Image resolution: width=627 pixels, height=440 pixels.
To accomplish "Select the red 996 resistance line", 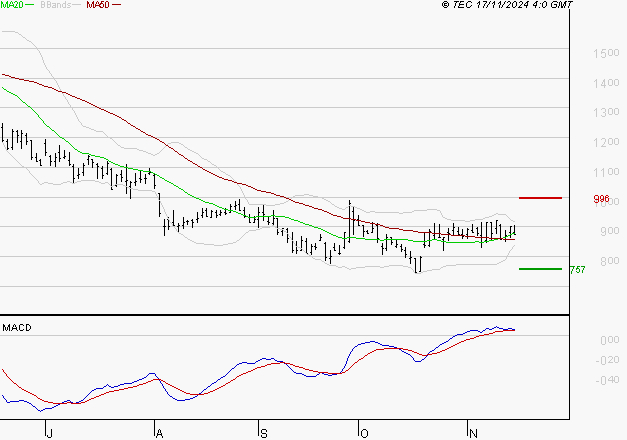I will coord(540,198).
